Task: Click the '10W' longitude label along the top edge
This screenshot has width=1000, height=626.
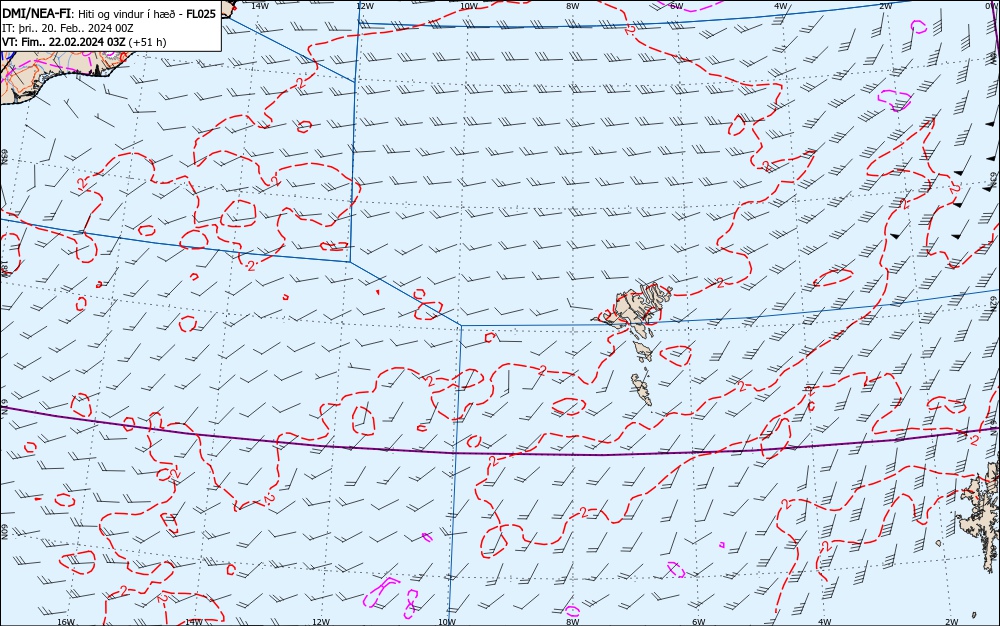Action: 469,6
